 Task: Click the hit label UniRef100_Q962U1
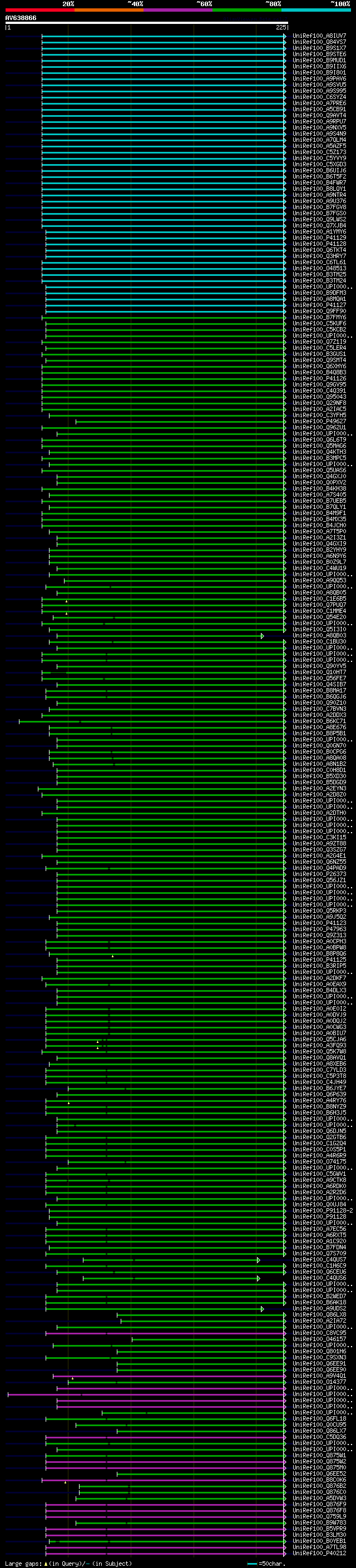pyautogui.click(x=319, y=427)
